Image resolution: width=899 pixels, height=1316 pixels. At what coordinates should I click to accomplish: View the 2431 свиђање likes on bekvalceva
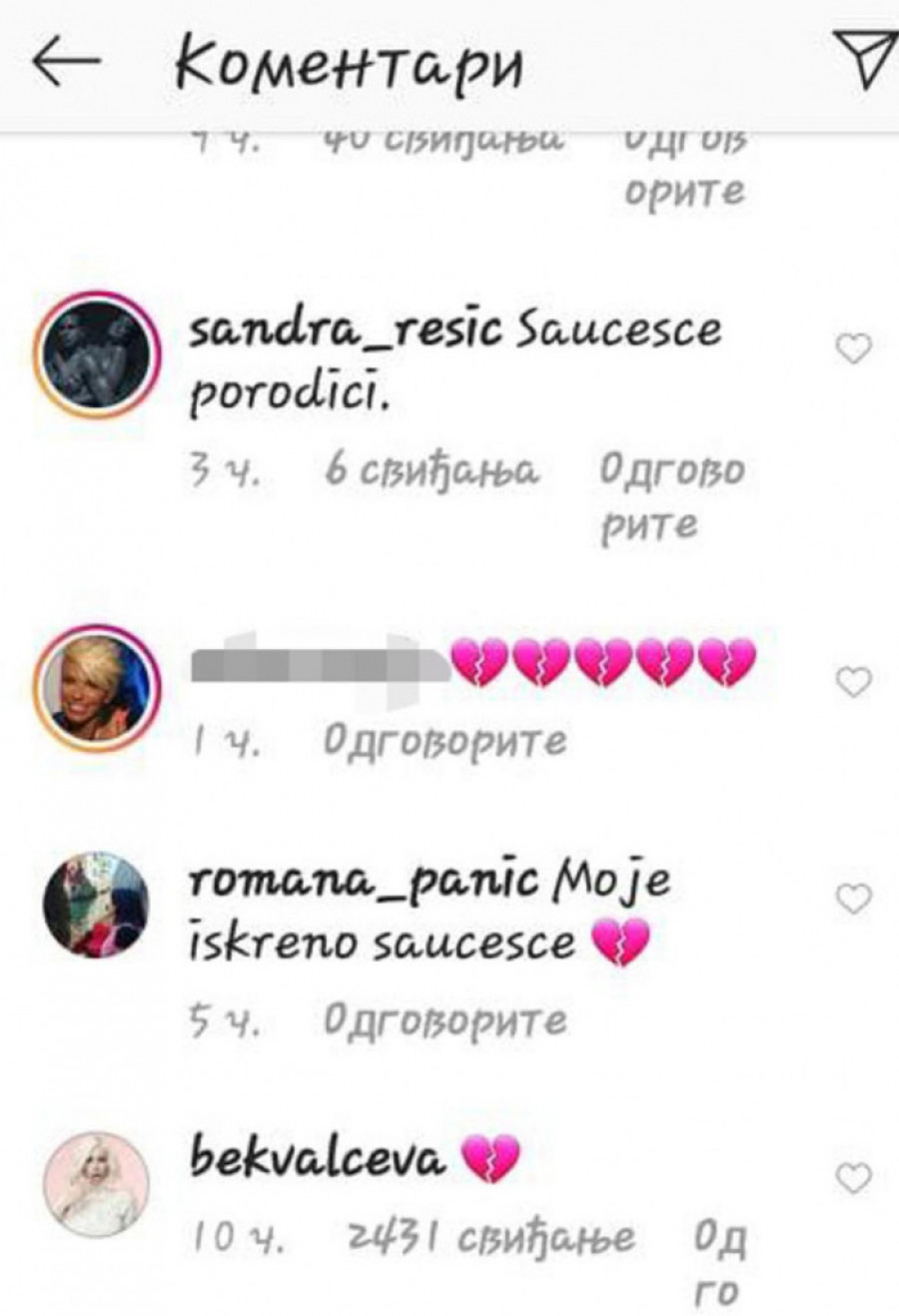(x=490, y=1238)
